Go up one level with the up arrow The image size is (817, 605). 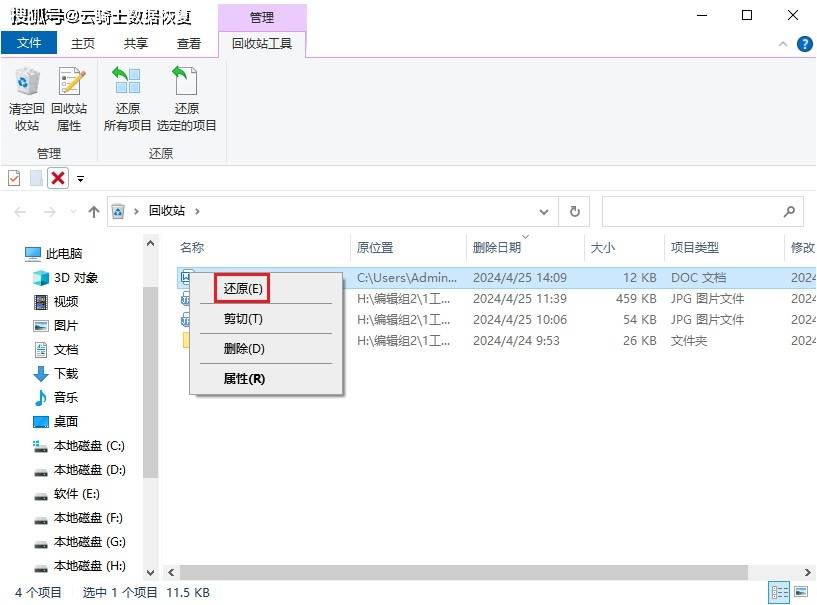(94, 212)
